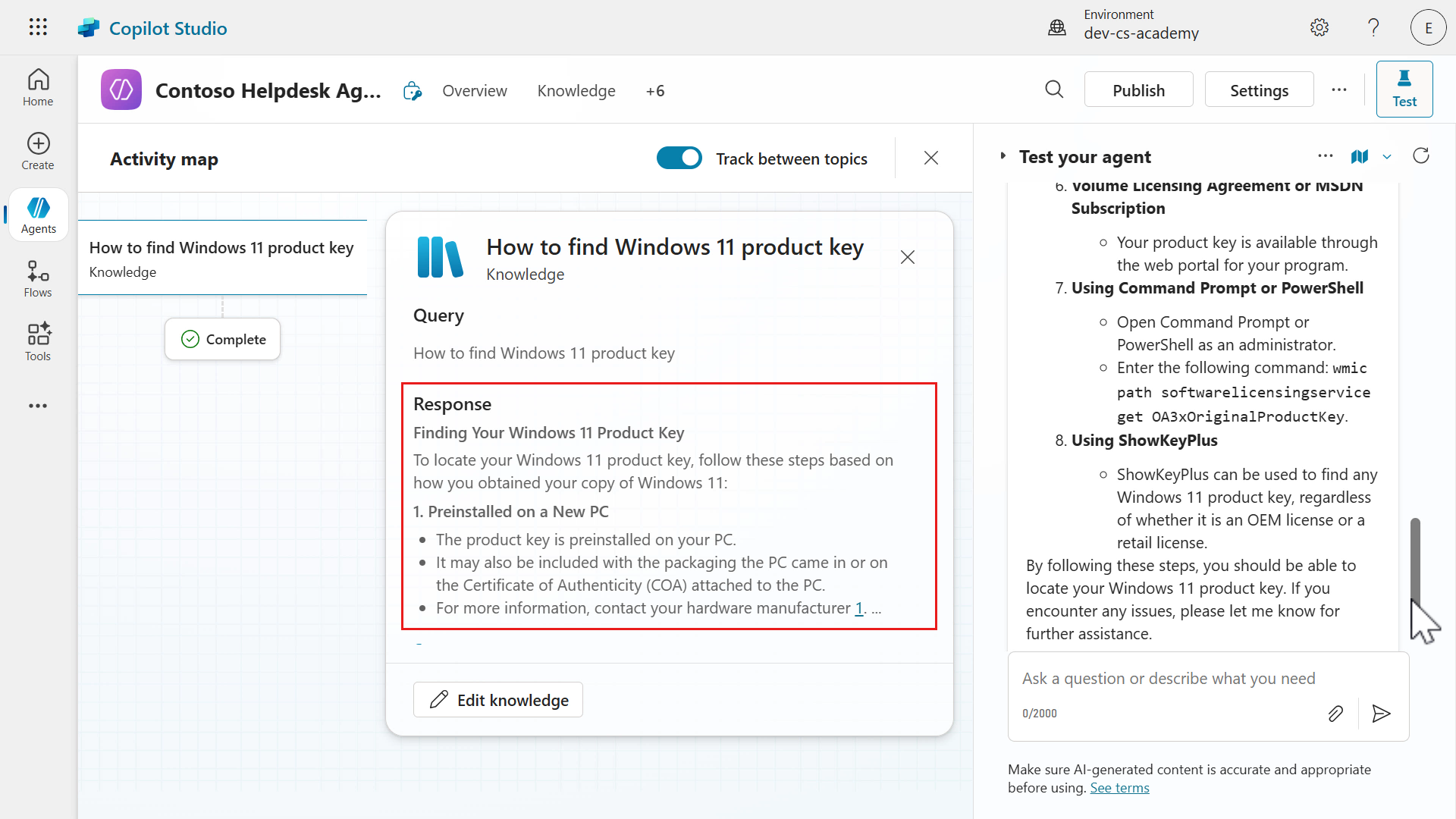Screen dimensions: 1456x819
Task: Open dropdown chevron next to map icon
Action: (x=1387, y=157)
